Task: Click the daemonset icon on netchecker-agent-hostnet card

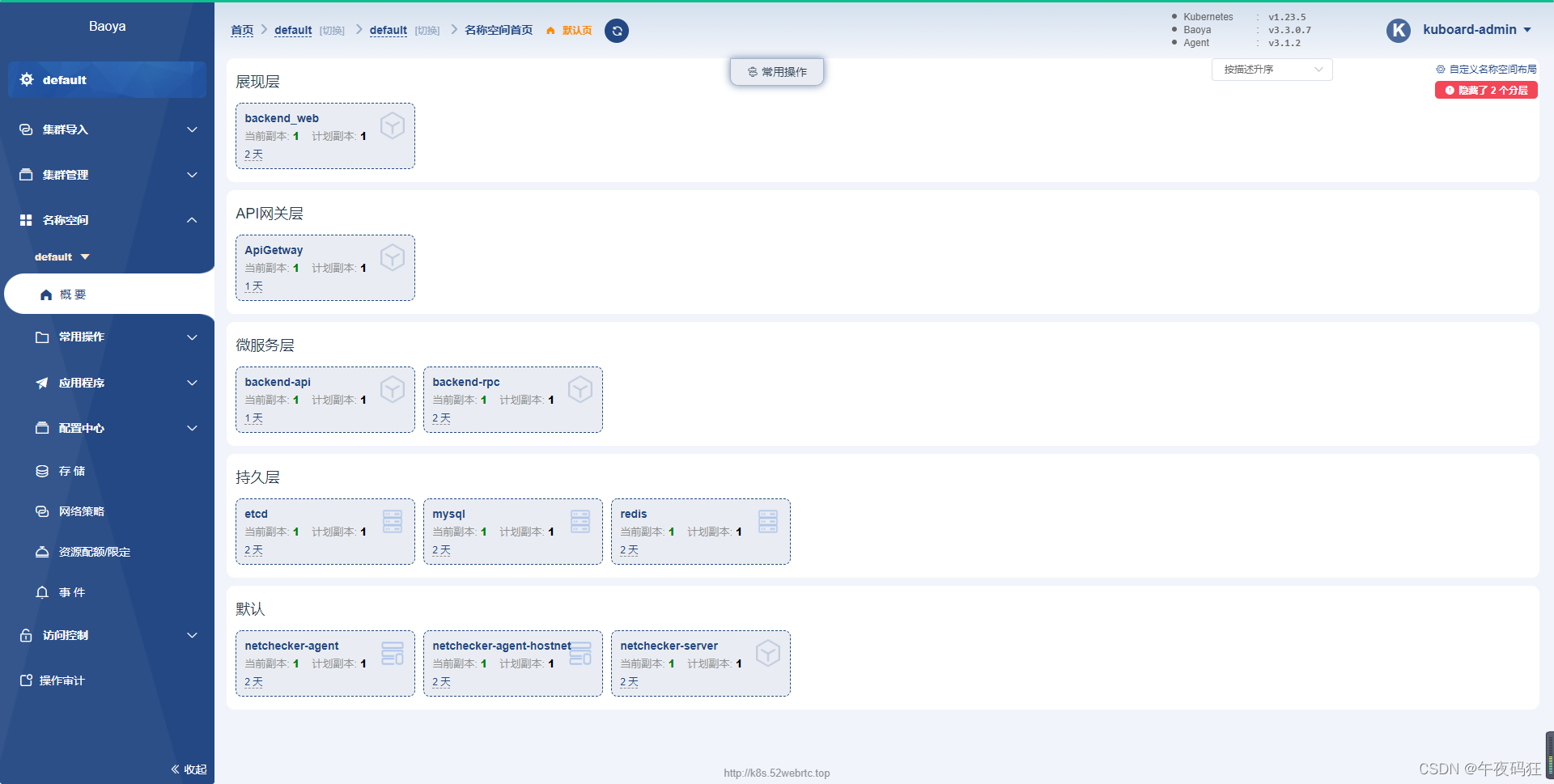Action: click(580, 654)
